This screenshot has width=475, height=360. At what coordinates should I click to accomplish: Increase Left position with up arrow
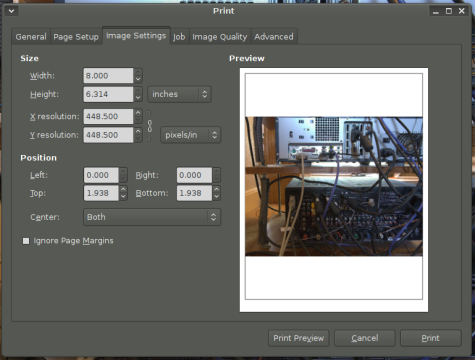pyautogui.click(x=123, y=171)
